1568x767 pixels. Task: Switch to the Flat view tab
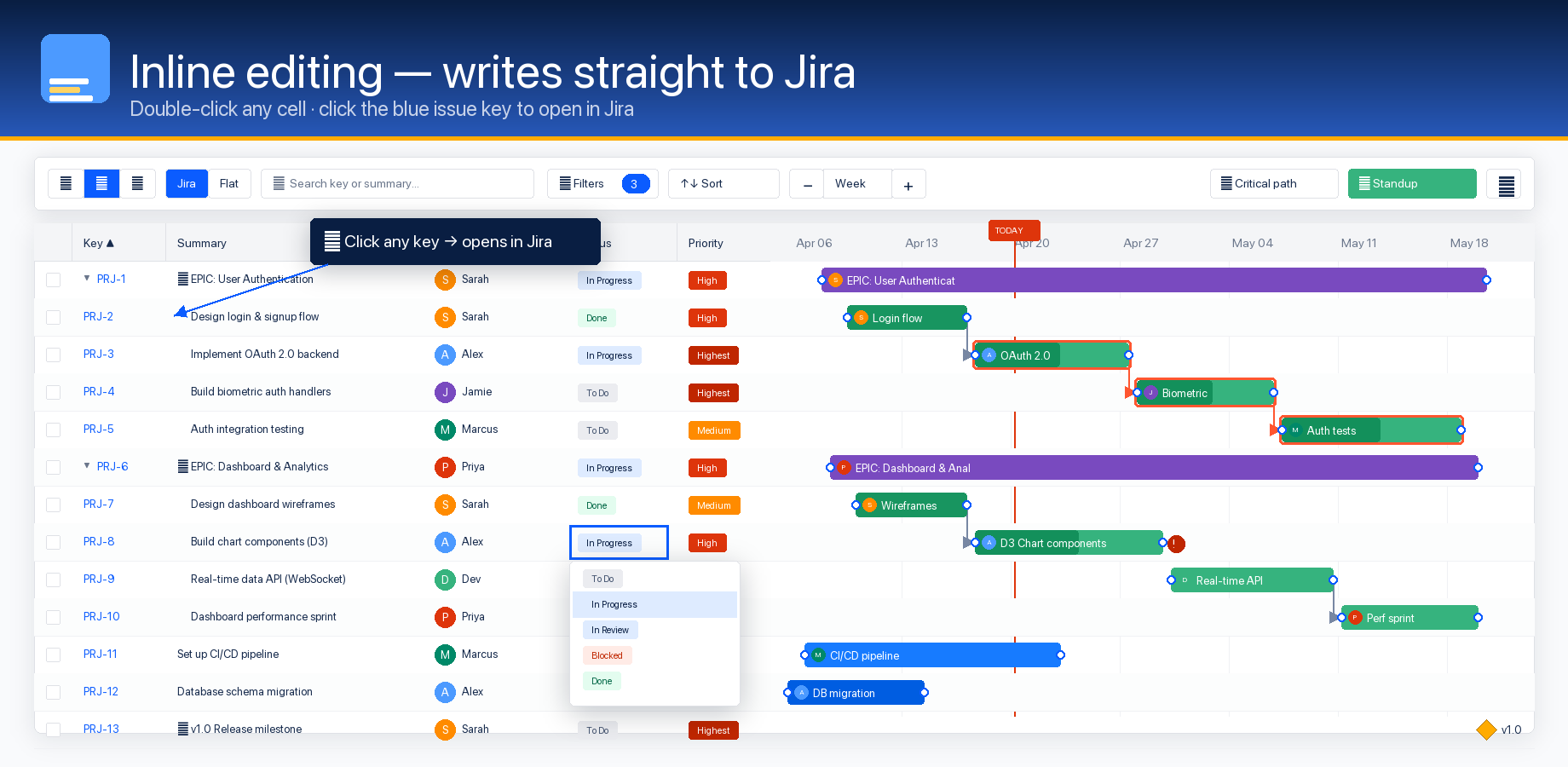228,183
